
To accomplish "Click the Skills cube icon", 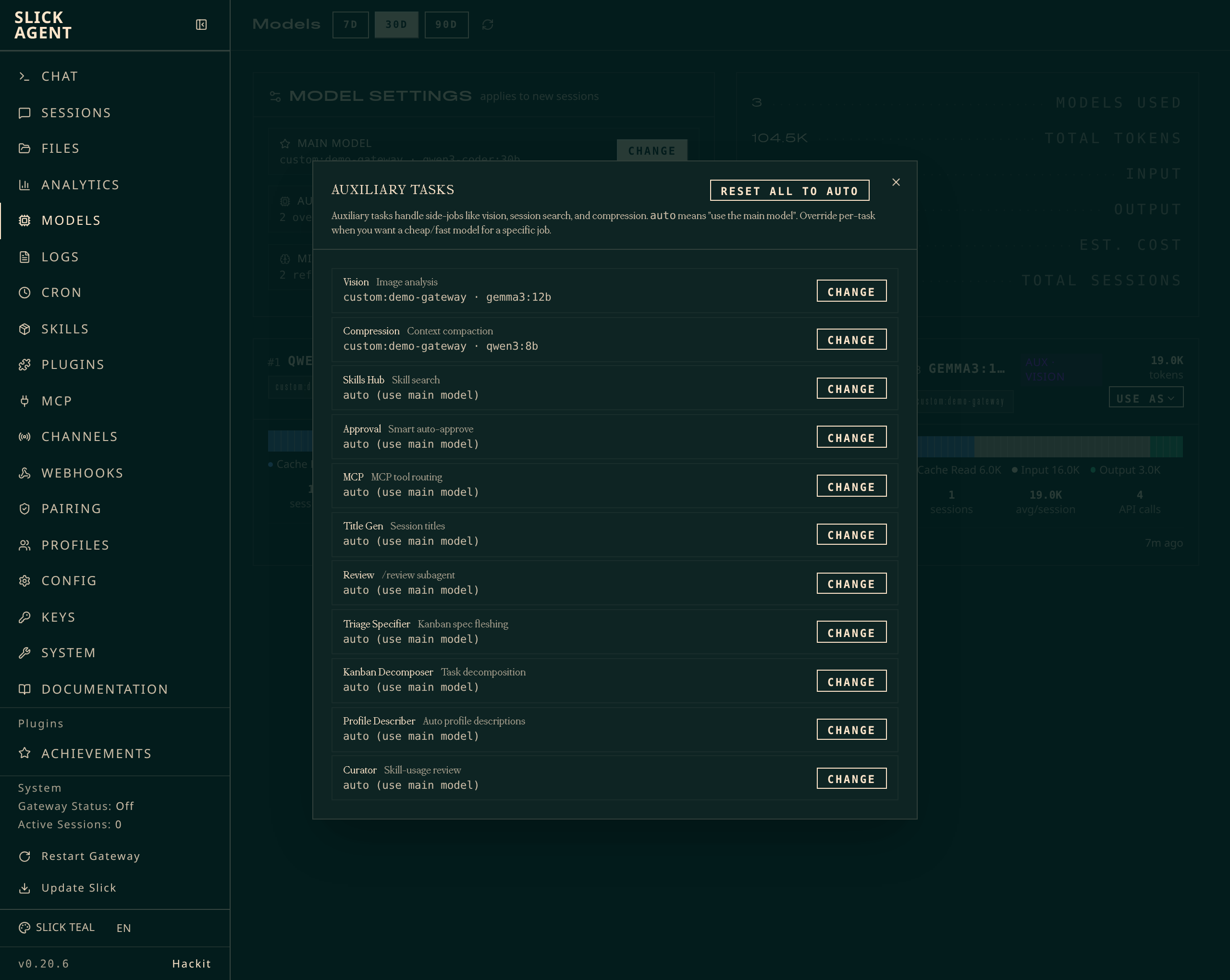I will click(25, 329).
